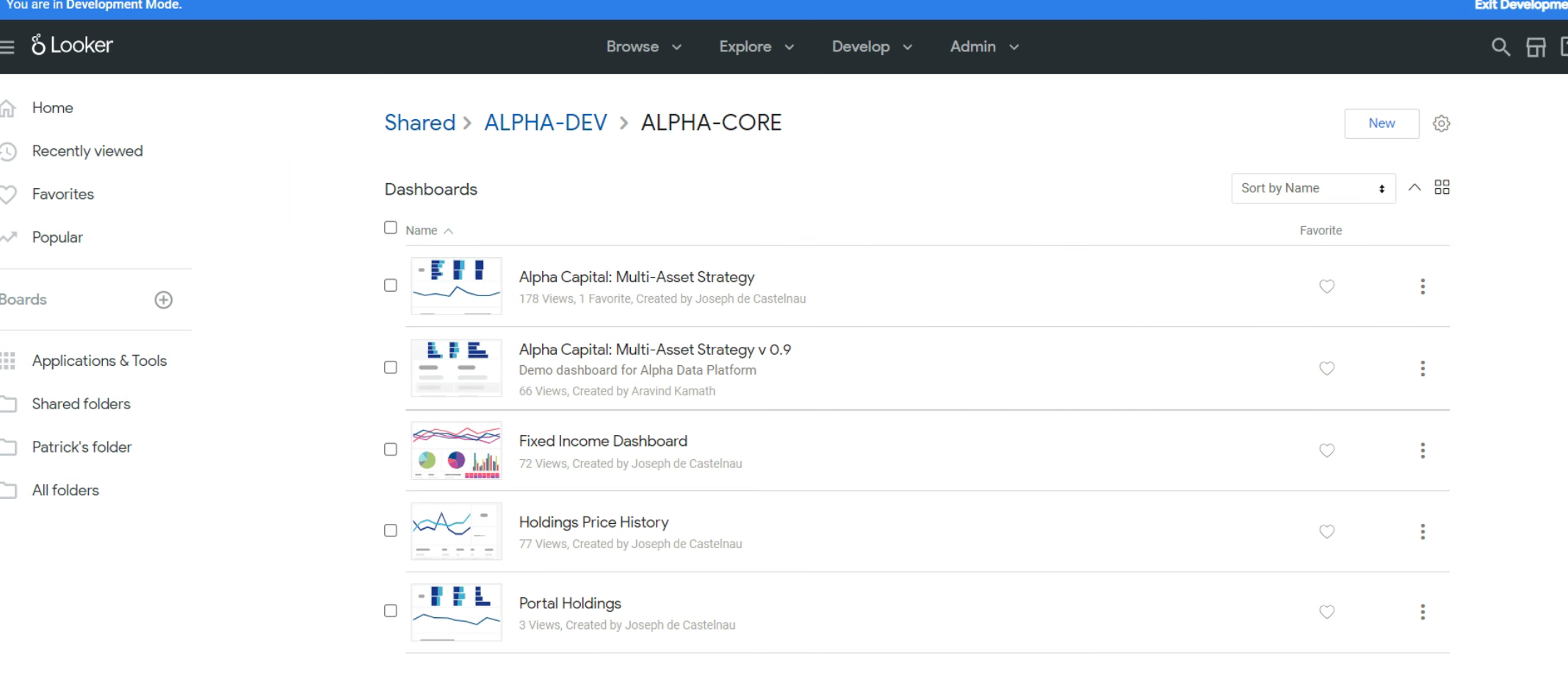Open Portal Holdings thumbnail
The height and width of the screenshot is (687, 1568).
point(456,612)
